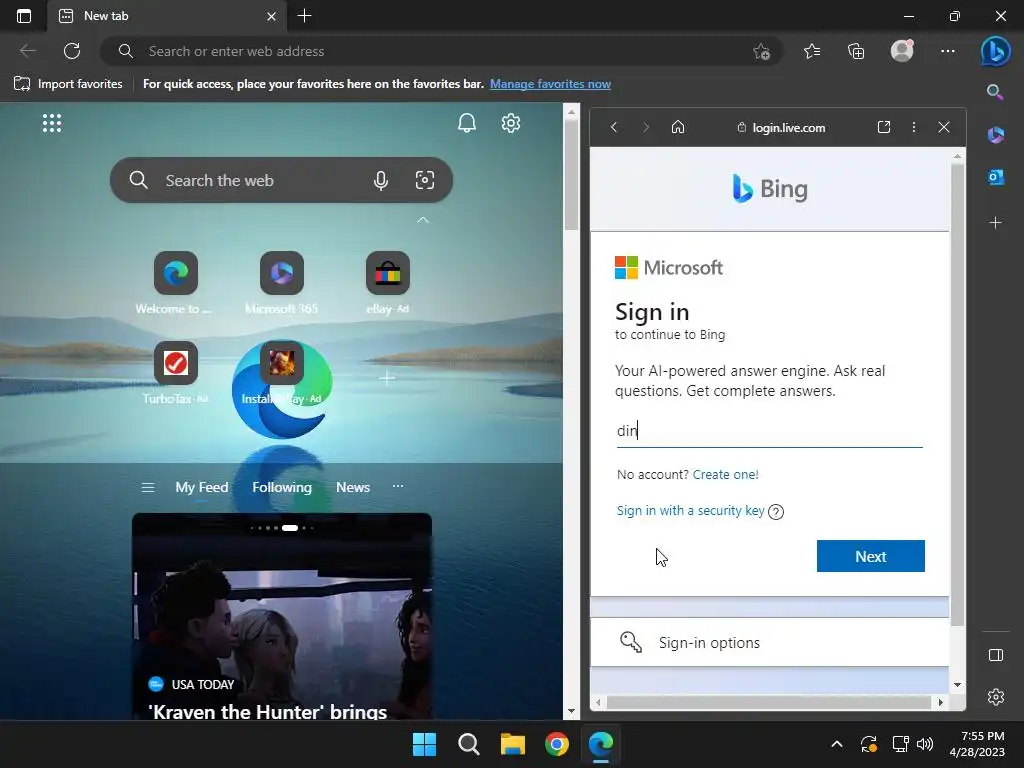Open the Favorites star list
Image resolution: width=1024 pixels, height=768 pixels.
click(812, 51)
